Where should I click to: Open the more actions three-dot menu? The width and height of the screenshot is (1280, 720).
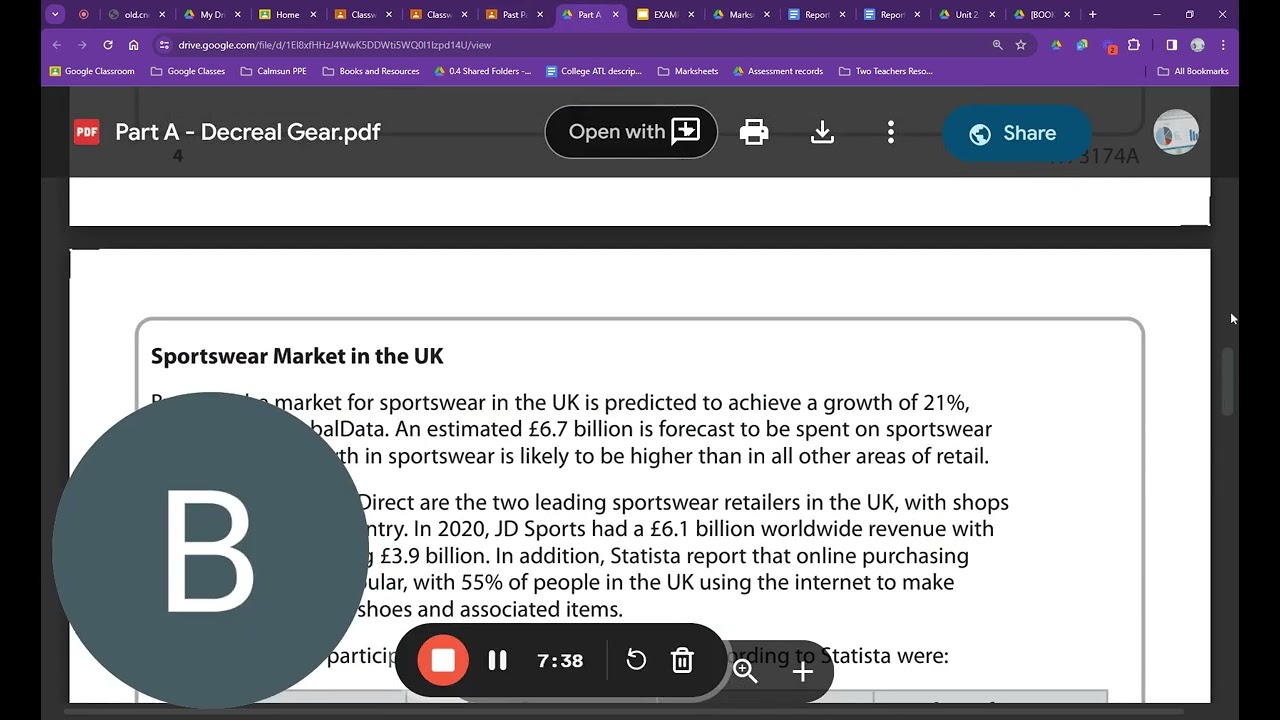890,132
